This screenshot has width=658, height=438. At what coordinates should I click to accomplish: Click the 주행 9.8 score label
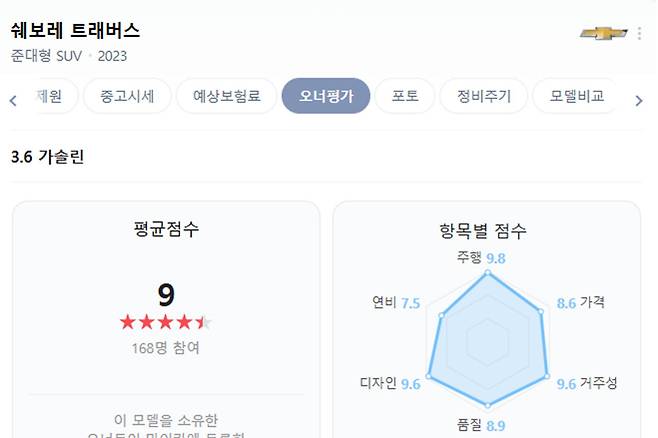click(480, 258)
